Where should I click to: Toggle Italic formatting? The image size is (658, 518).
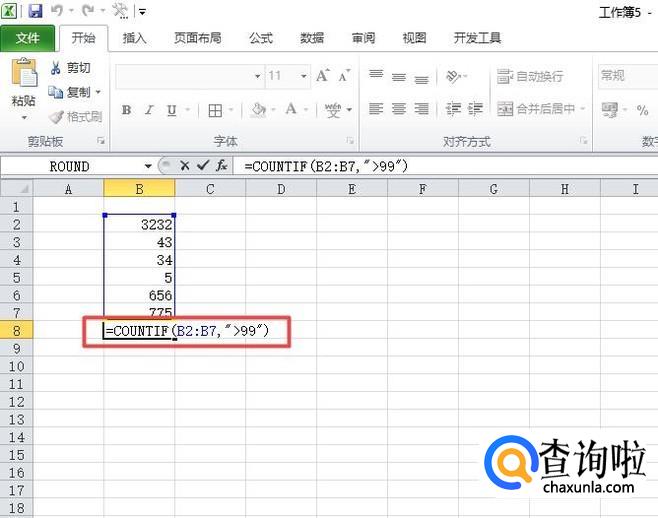pyautogui.click(x=149, y=110)
